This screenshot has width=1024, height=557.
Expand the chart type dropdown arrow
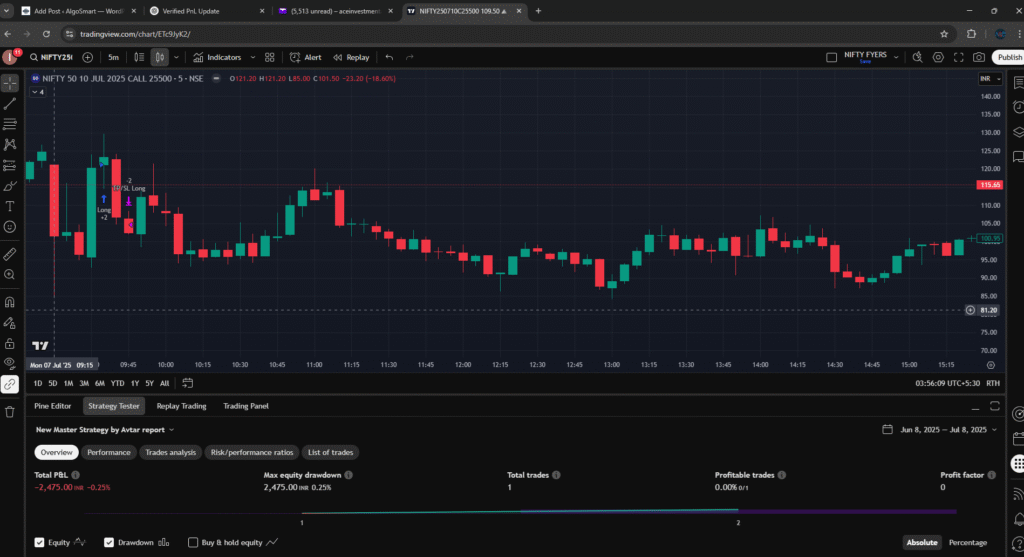coord(176,57)
